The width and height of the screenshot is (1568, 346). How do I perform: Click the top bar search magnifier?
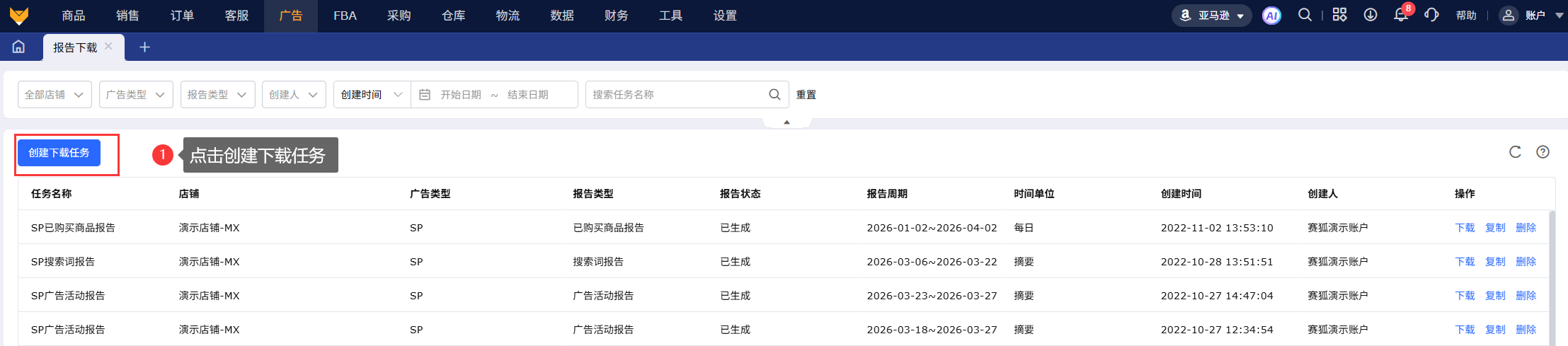click(1305, 15)
